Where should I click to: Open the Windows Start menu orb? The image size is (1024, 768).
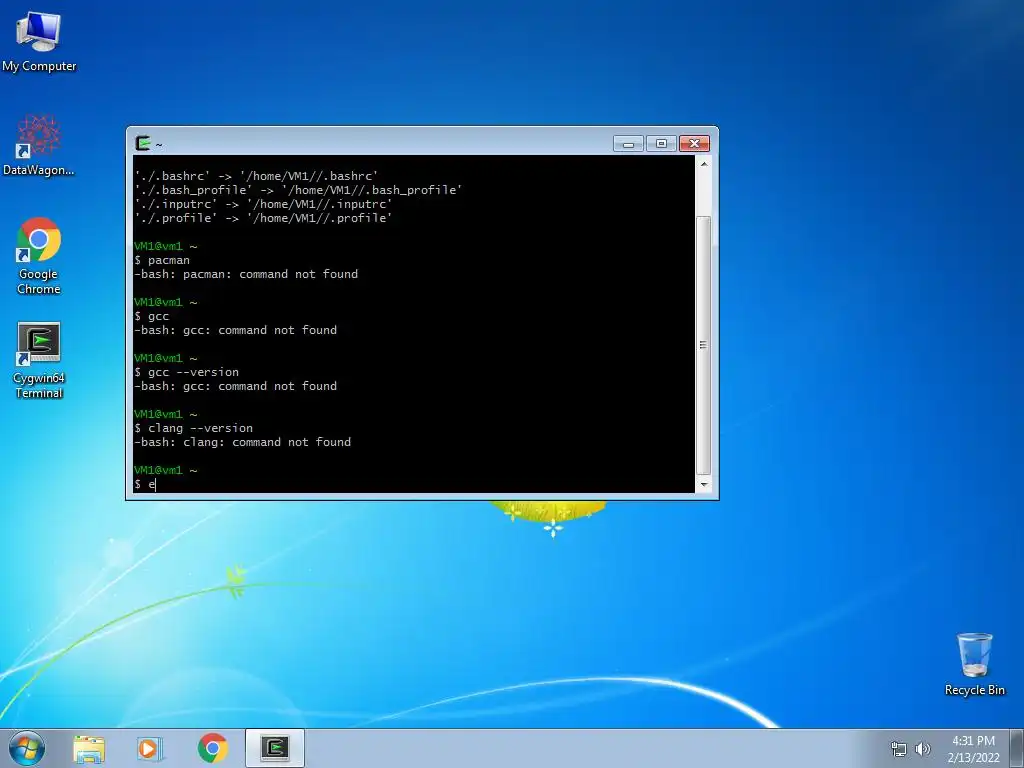click(27, 748)
